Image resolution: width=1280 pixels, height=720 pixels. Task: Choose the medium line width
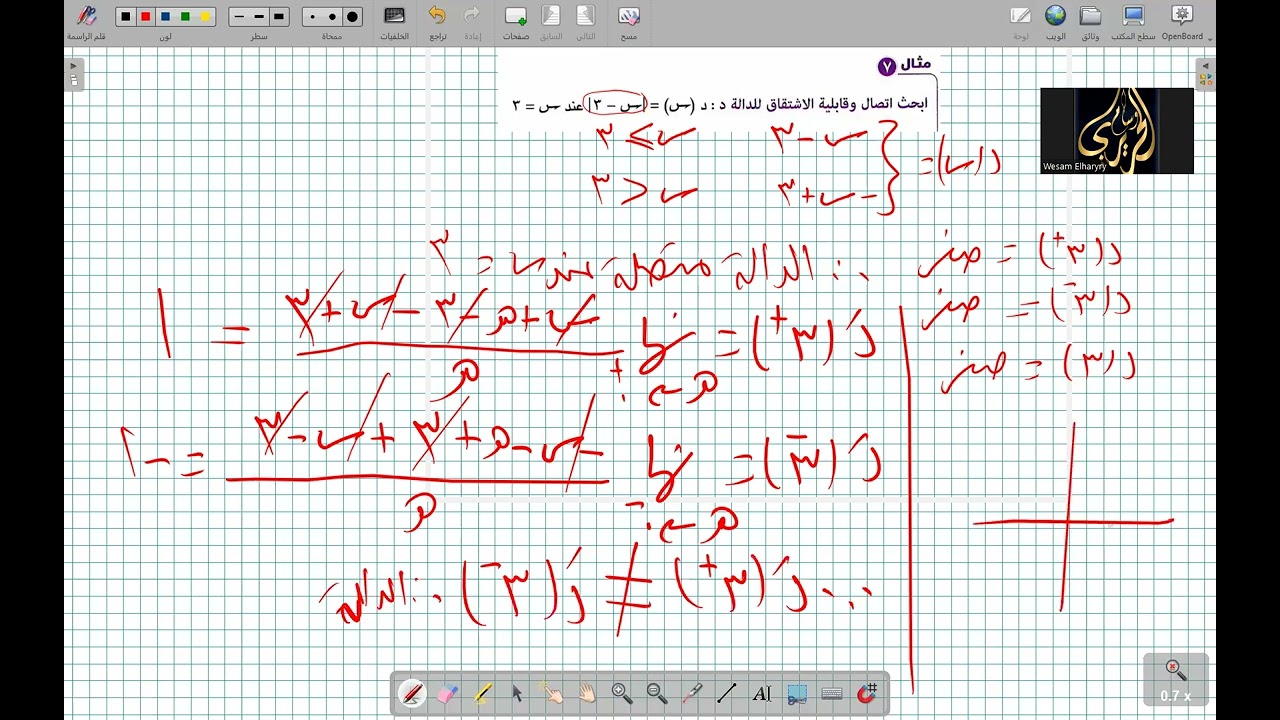pos(259,17)
